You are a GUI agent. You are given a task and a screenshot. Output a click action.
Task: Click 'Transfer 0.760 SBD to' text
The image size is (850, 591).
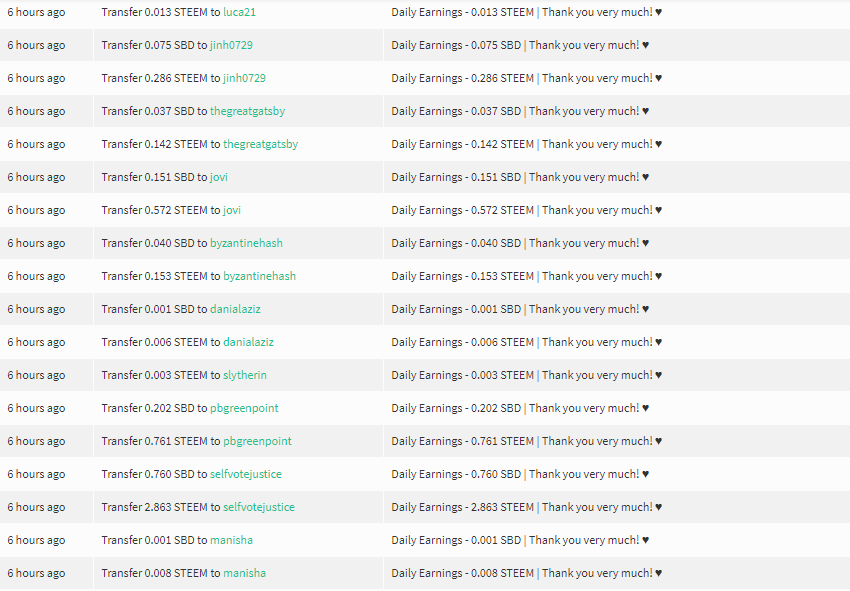click(x=154, y=474)
